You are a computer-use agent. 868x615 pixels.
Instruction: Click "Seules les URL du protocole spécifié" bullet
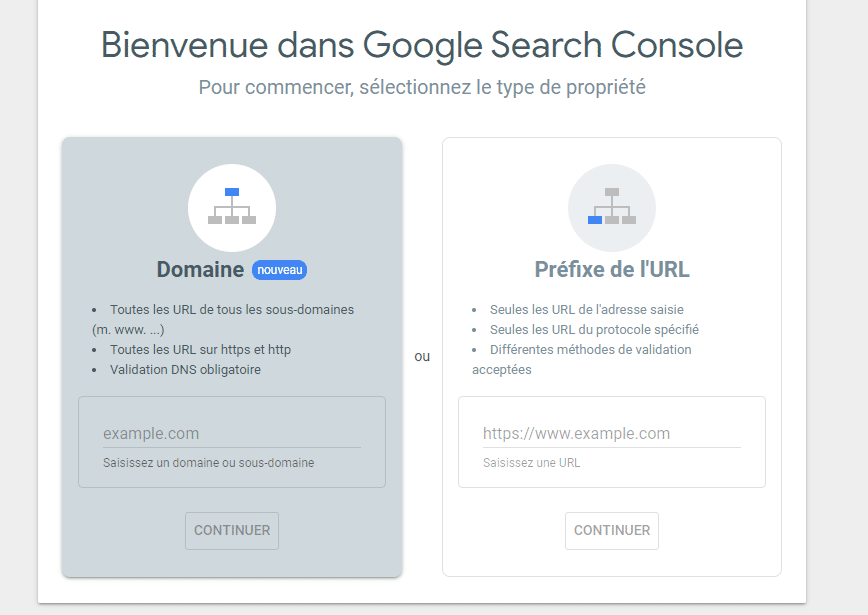594,330
